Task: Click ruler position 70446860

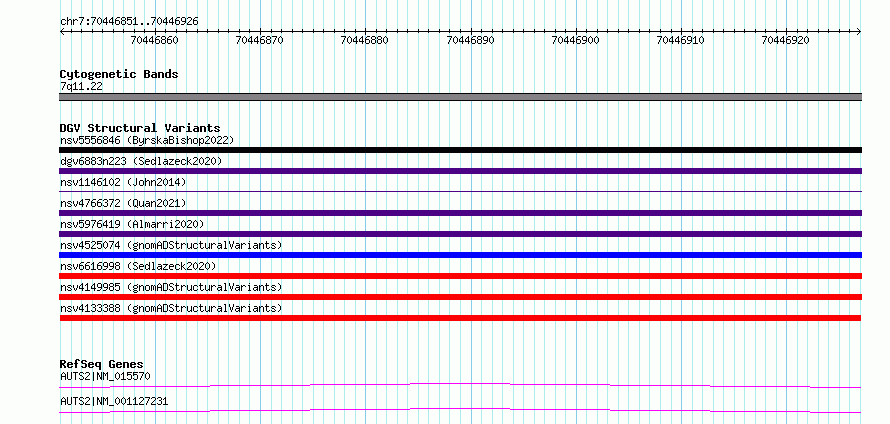Action: [x=154, y=40]
